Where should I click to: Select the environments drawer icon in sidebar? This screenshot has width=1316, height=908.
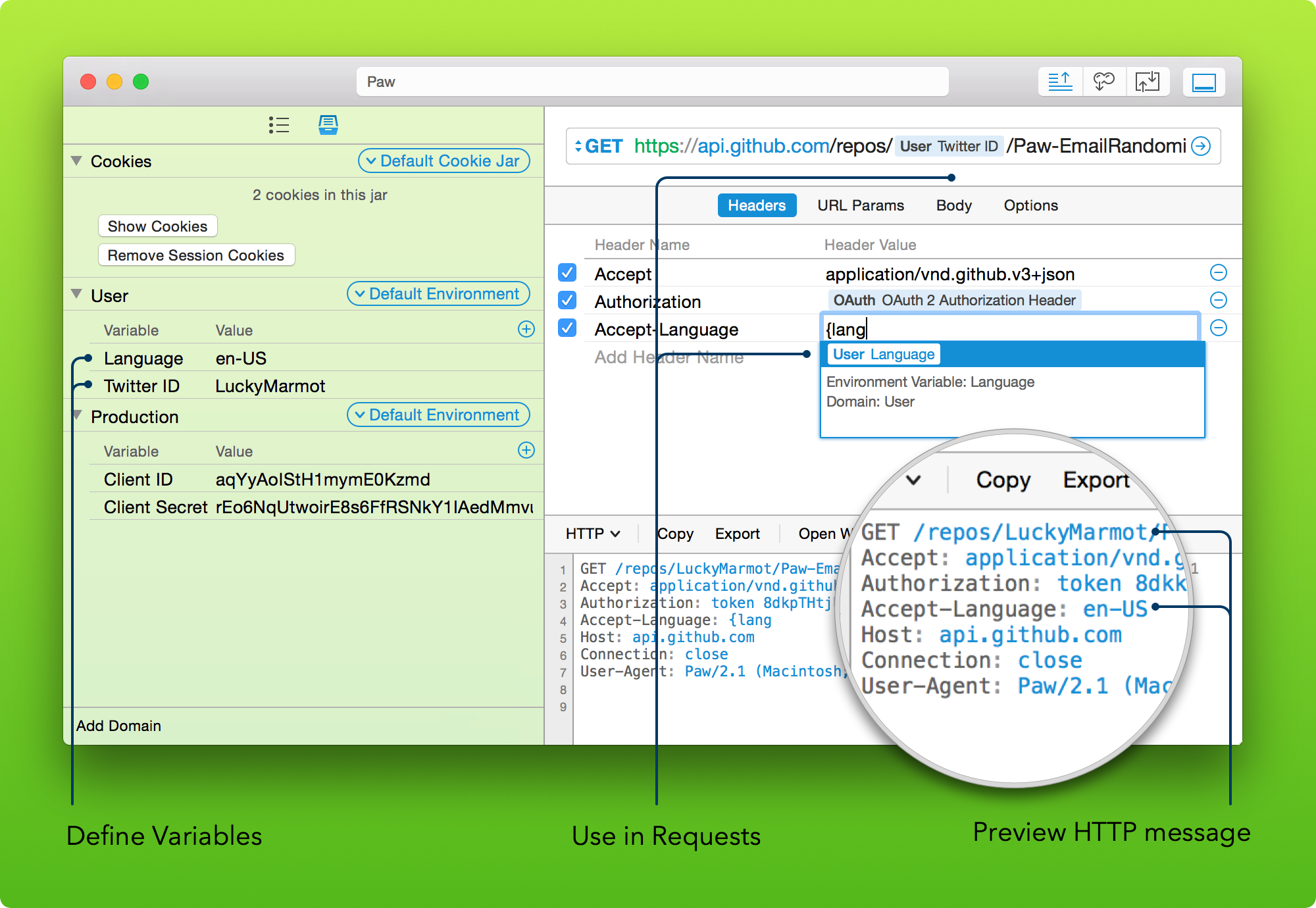328,125
